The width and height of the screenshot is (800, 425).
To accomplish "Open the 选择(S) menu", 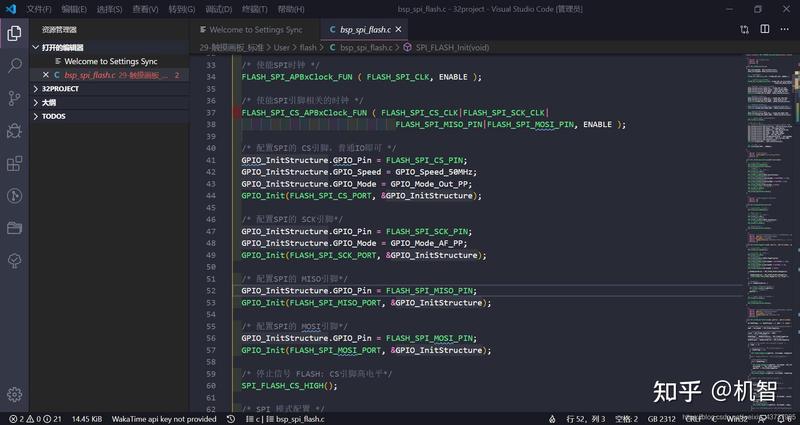I will click(110, 9).
